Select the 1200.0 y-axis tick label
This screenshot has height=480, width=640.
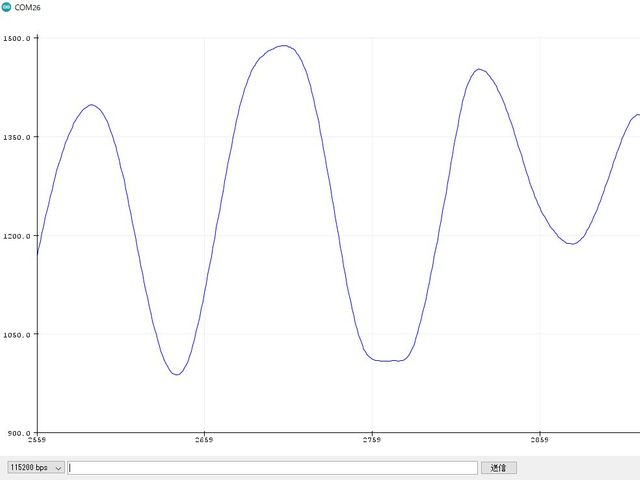17,236
